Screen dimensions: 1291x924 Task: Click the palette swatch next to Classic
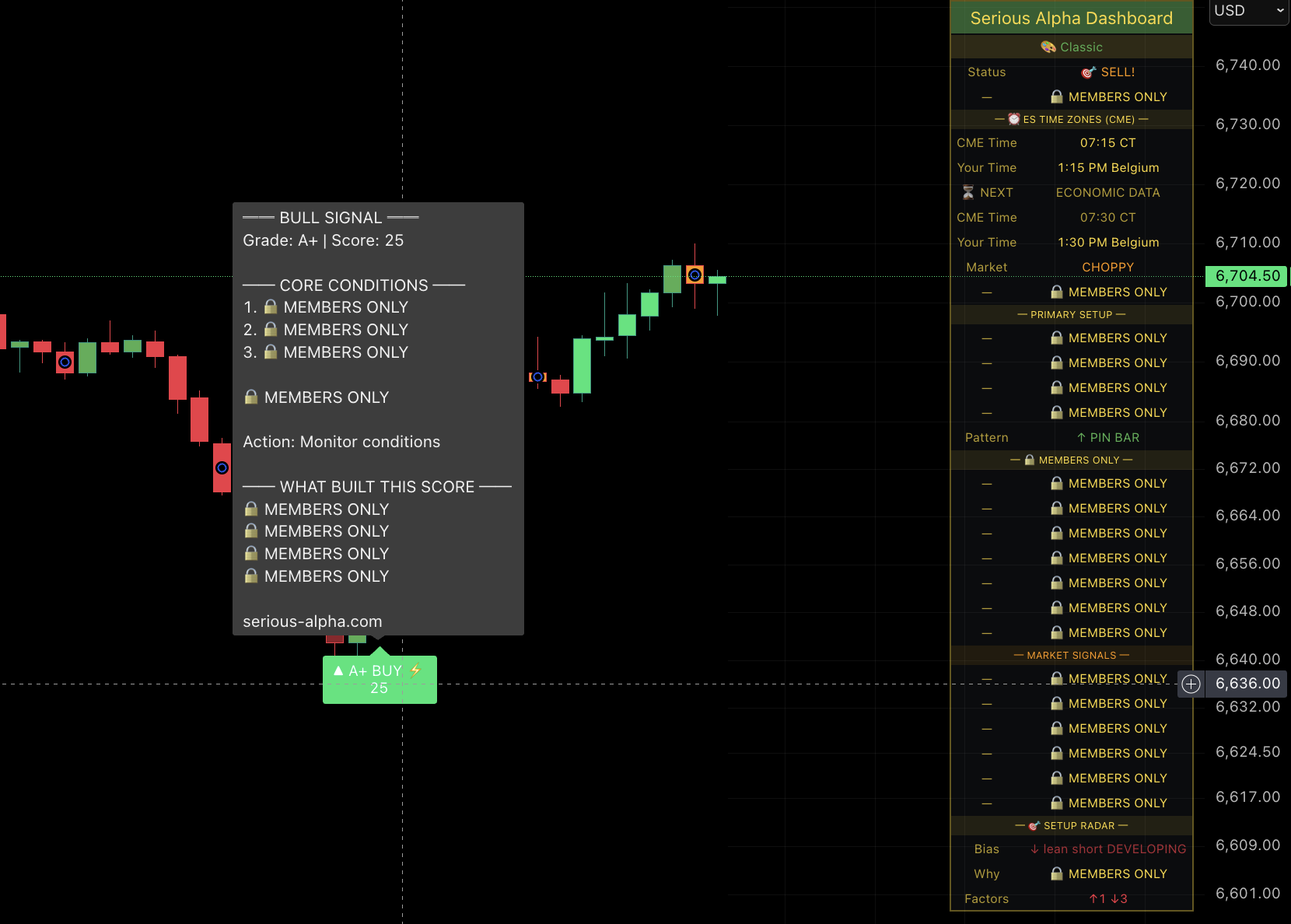click(x=1048, y=47)
